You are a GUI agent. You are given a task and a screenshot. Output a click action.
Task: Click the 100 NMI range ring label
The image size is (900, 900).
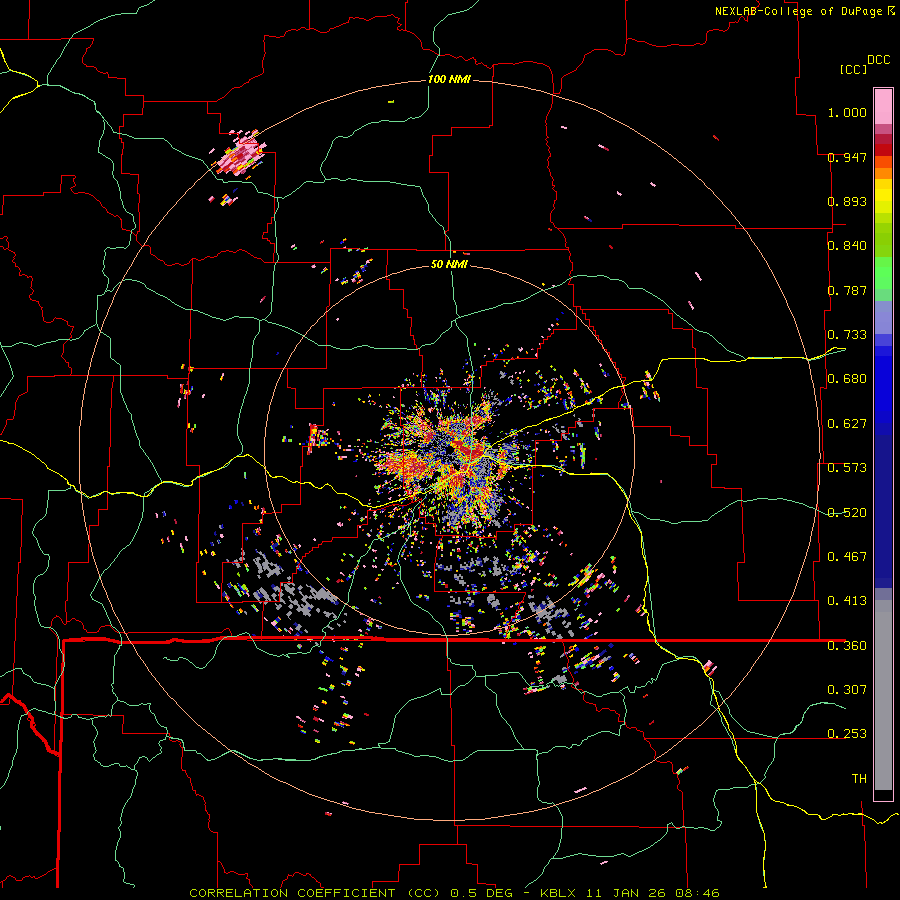(x=449, y=79)
